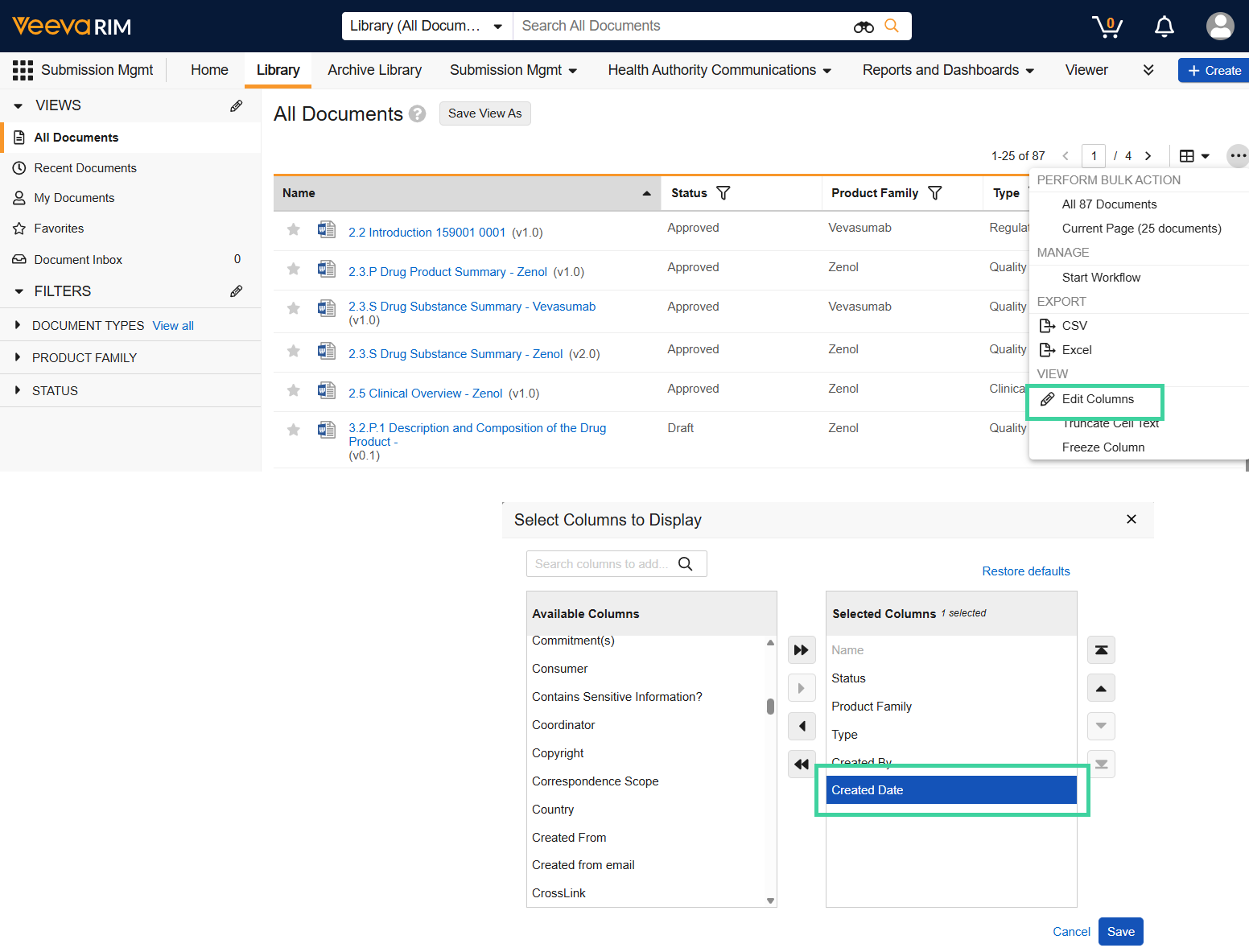Select Edit Columns menu item
The image size is (1249, 952).
1098,399
